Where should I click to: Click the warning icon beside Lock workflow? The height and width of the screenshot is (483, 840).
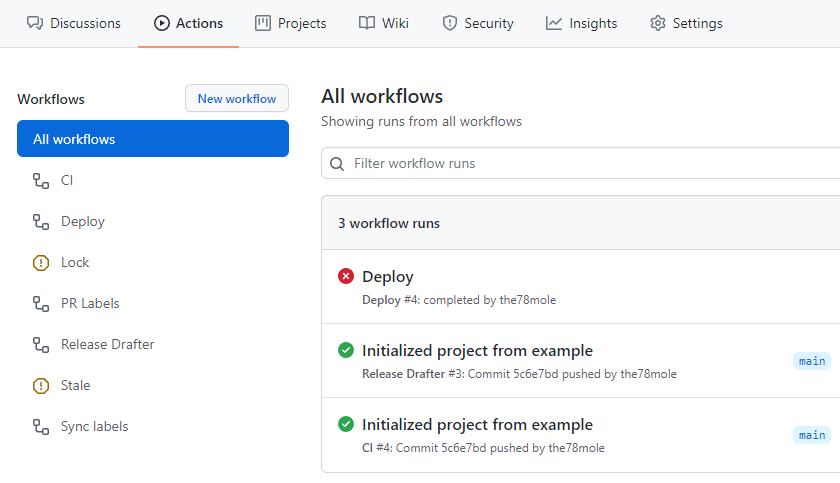[x=41, y=263]
